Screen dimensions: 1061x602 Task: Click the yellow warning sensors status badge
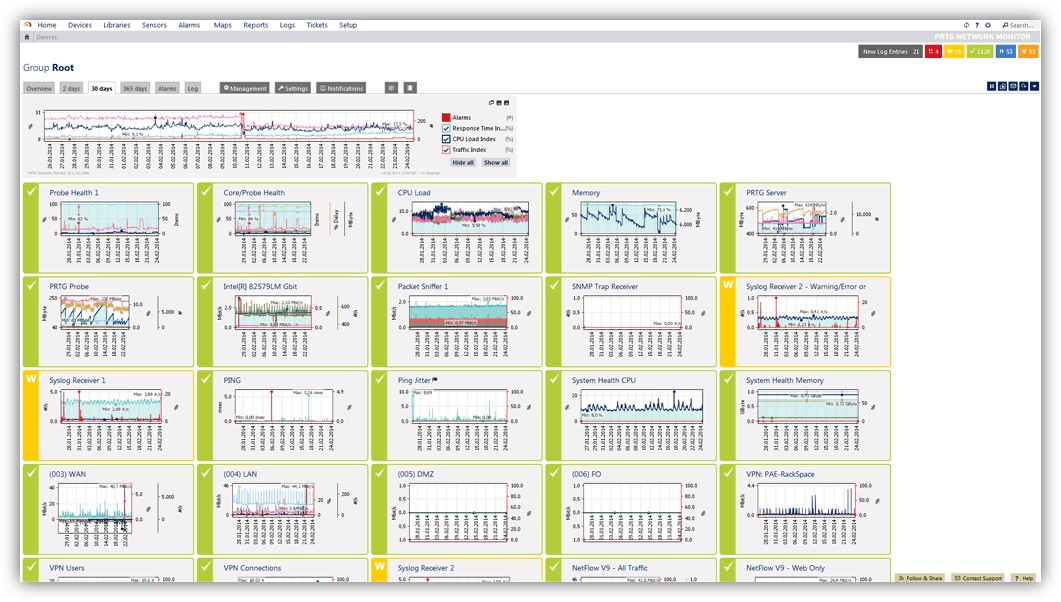954,52
